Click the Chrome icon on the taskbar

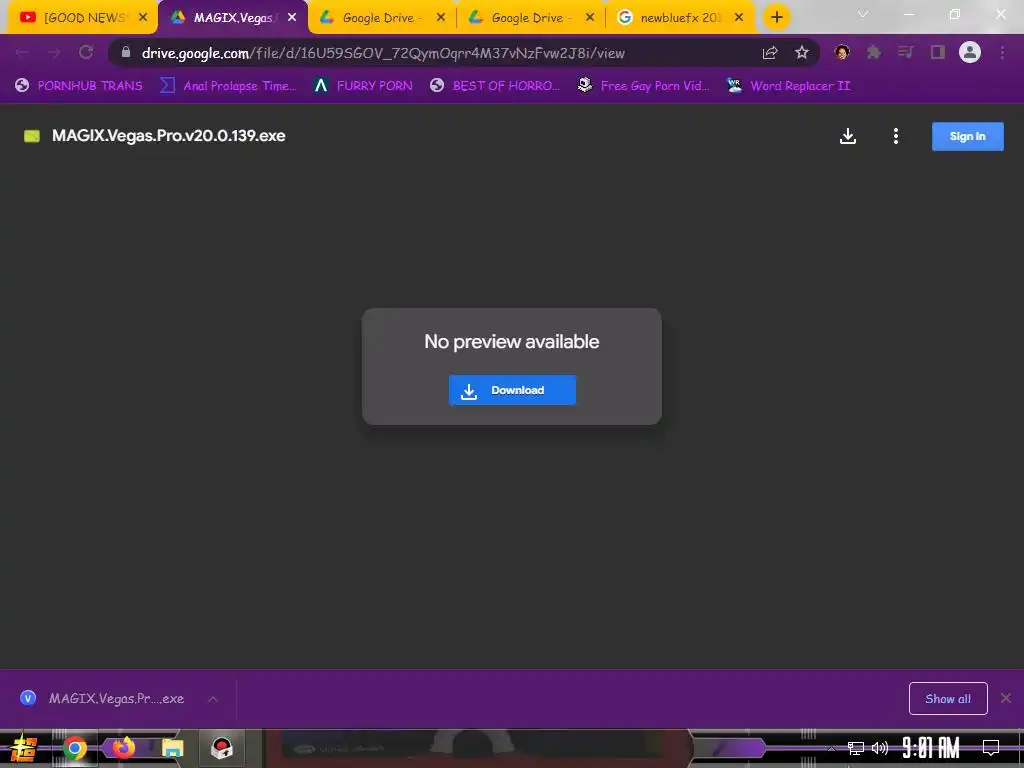tap(74, 748)
